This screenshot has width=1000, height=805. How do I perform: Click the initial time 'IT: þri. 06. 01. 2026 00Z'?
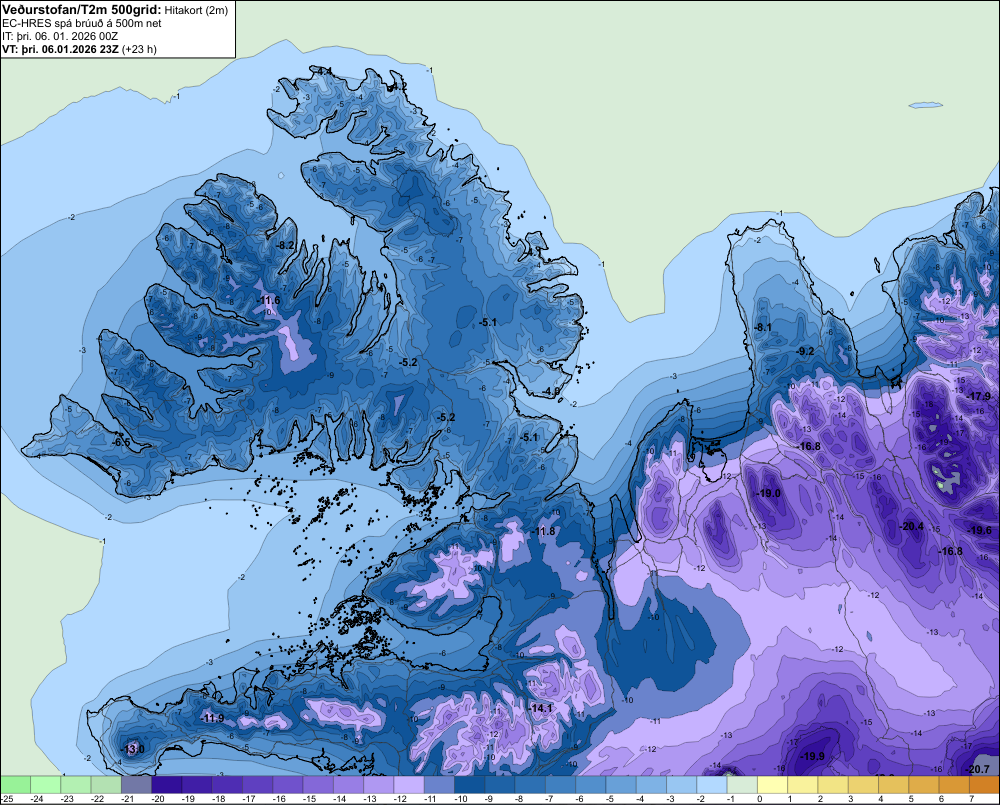(x=60, y=36)
